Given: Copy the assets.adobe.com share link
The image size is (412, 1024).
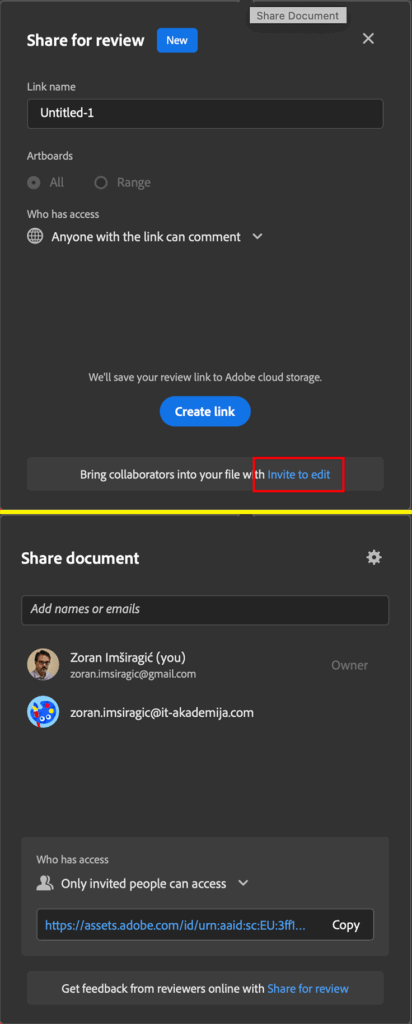Looking at the screenshot, I should (346, 925).
